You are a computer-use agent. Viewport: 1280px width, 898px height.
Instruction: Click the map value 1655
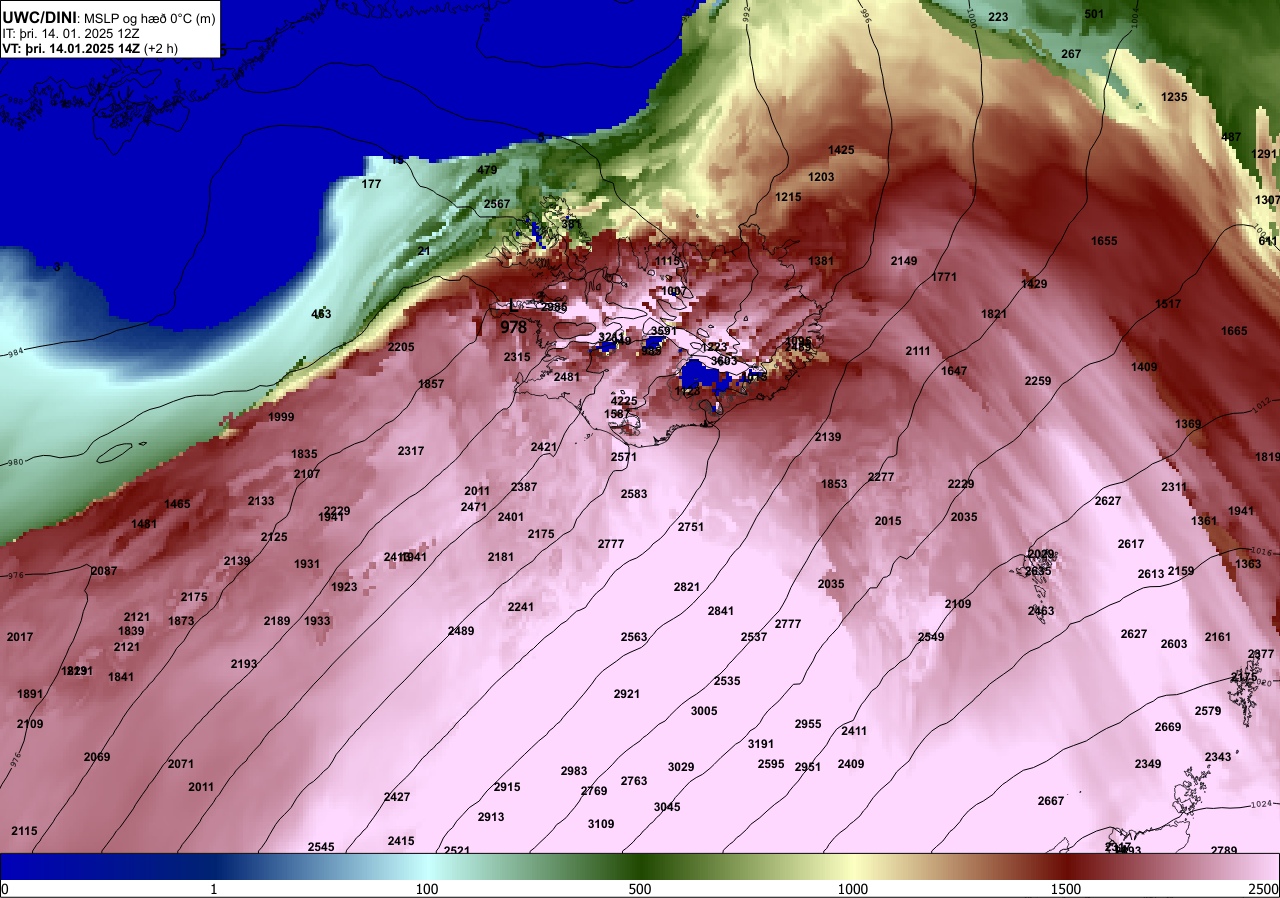point(1104,241)
